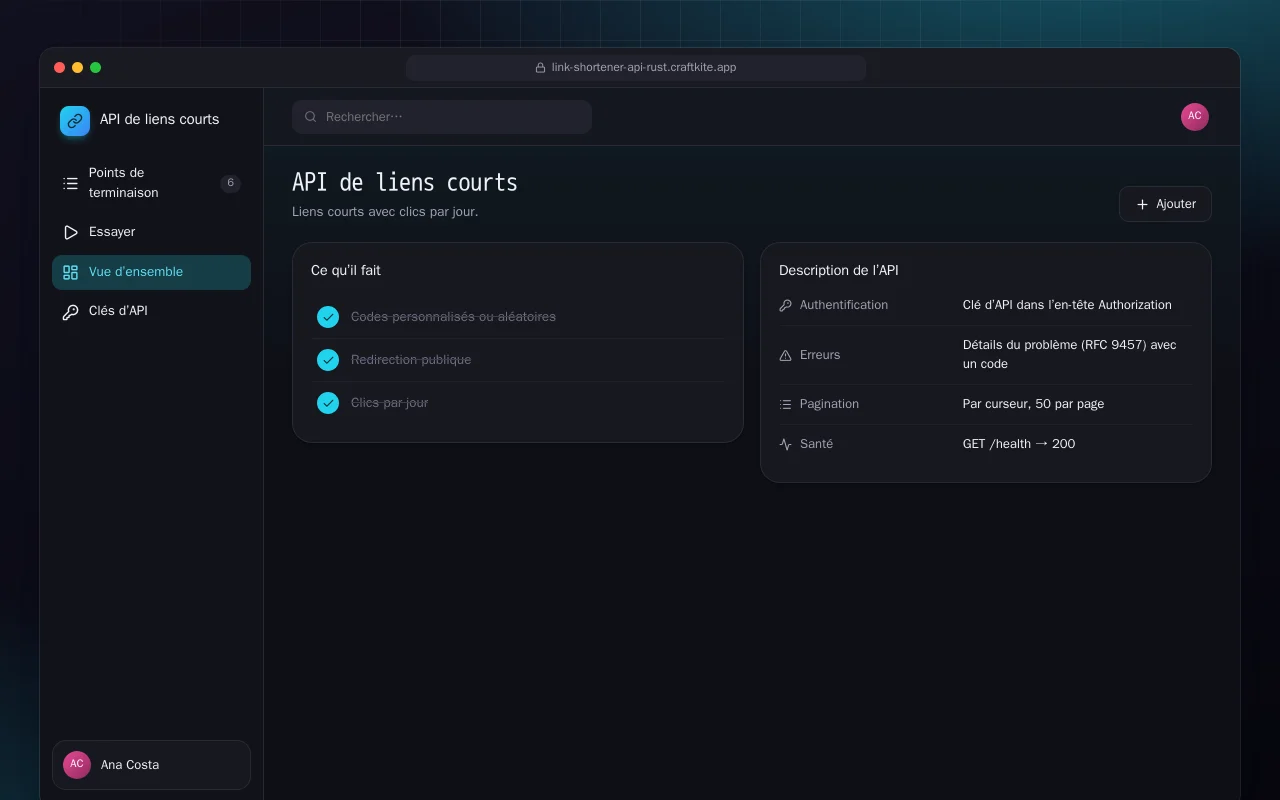1280x800 pixels.
Task: Toggle the Redirection publique checkmark
Action: [x=328, y=360]
